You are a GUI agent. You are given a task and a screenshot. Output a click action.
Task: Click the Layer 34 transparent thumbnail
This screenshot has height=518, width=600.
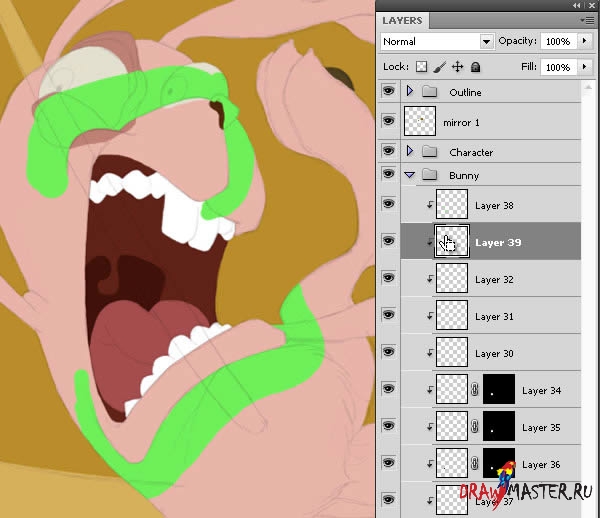[452, 389]
